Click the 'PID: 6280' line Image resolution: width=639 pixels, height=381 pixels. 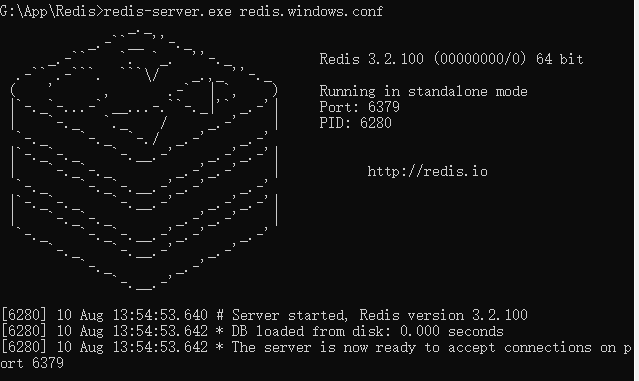tap(355, 123)
